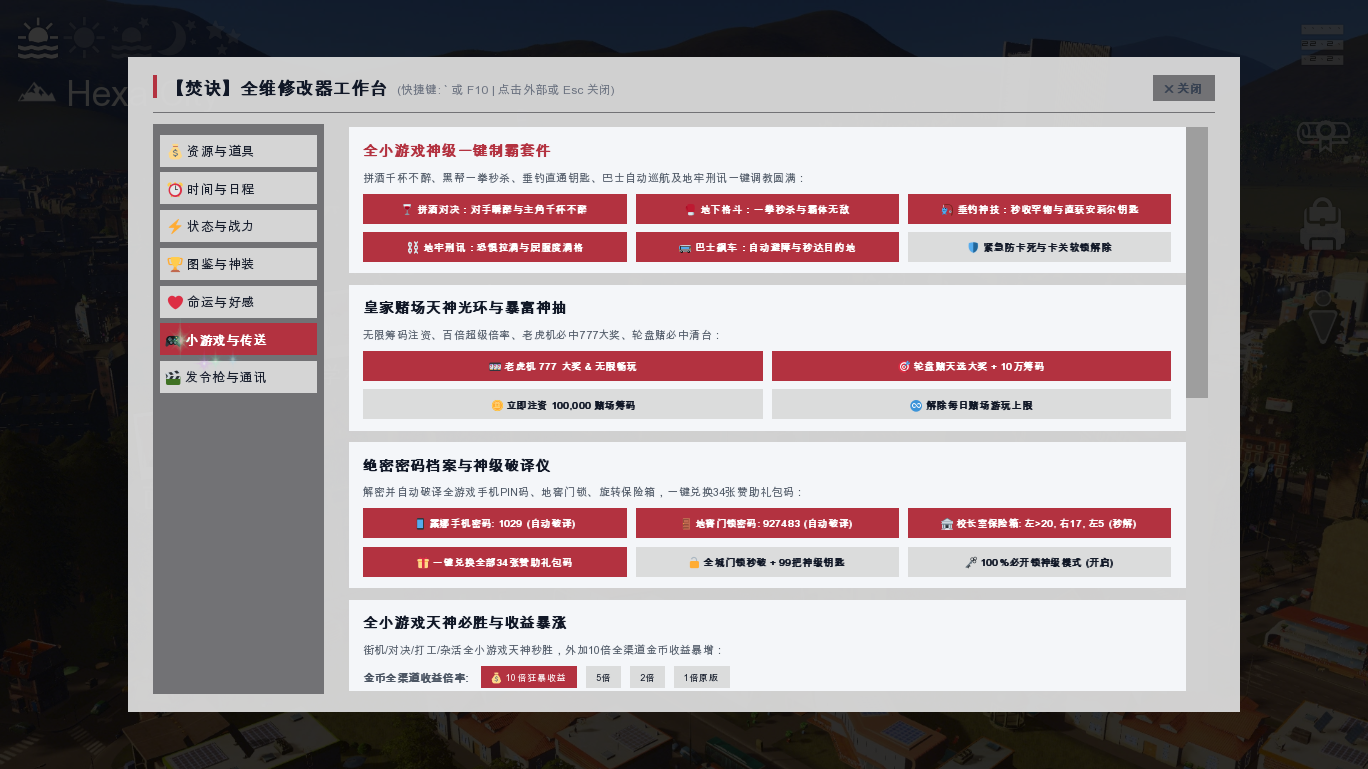Click 紧急防卡死与卡关软锁解除 button
1368x769 pixels.
coord(1039,247)
